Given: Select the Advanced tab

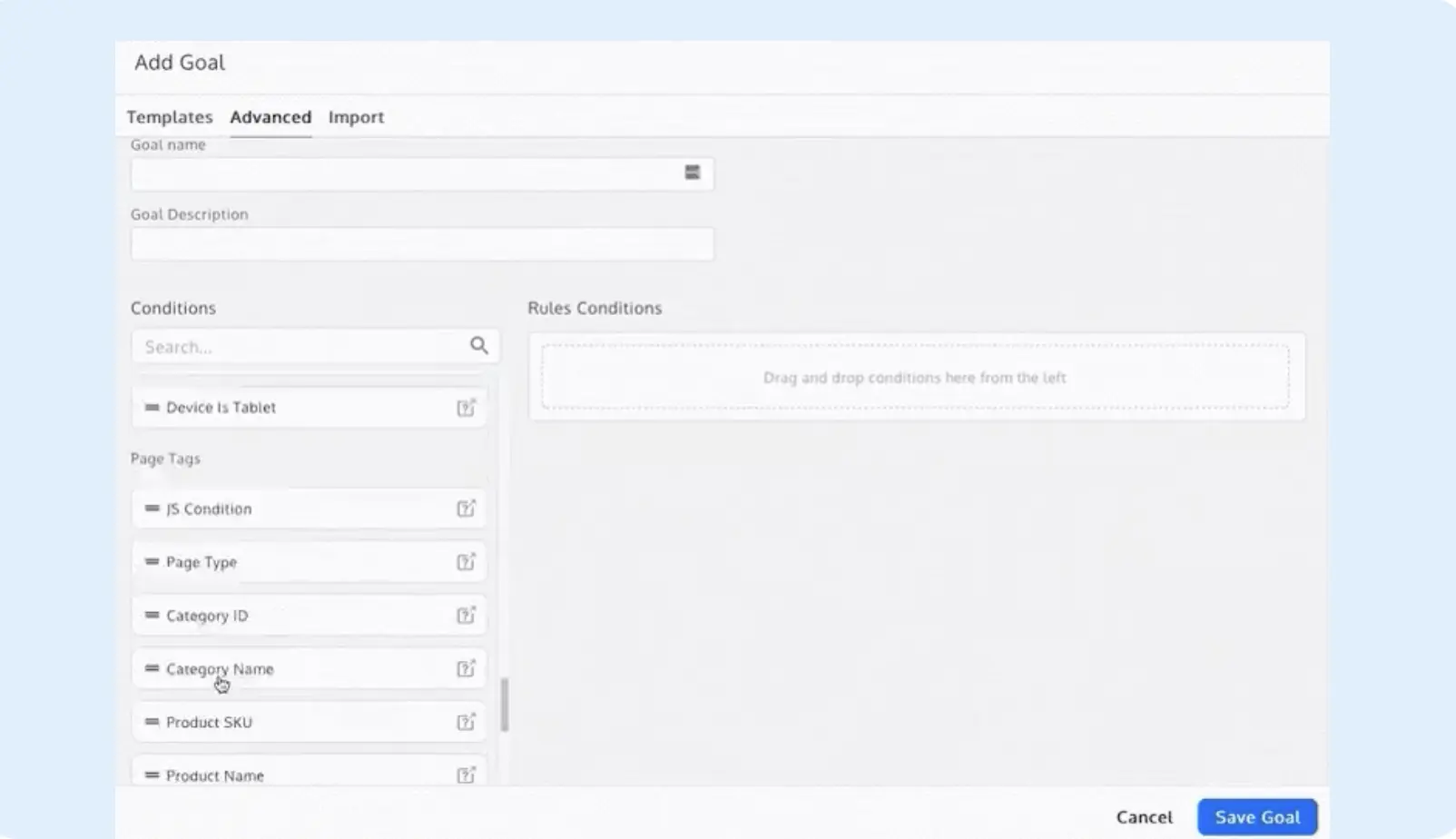Looking at the screenshot, I should point(271,117).
